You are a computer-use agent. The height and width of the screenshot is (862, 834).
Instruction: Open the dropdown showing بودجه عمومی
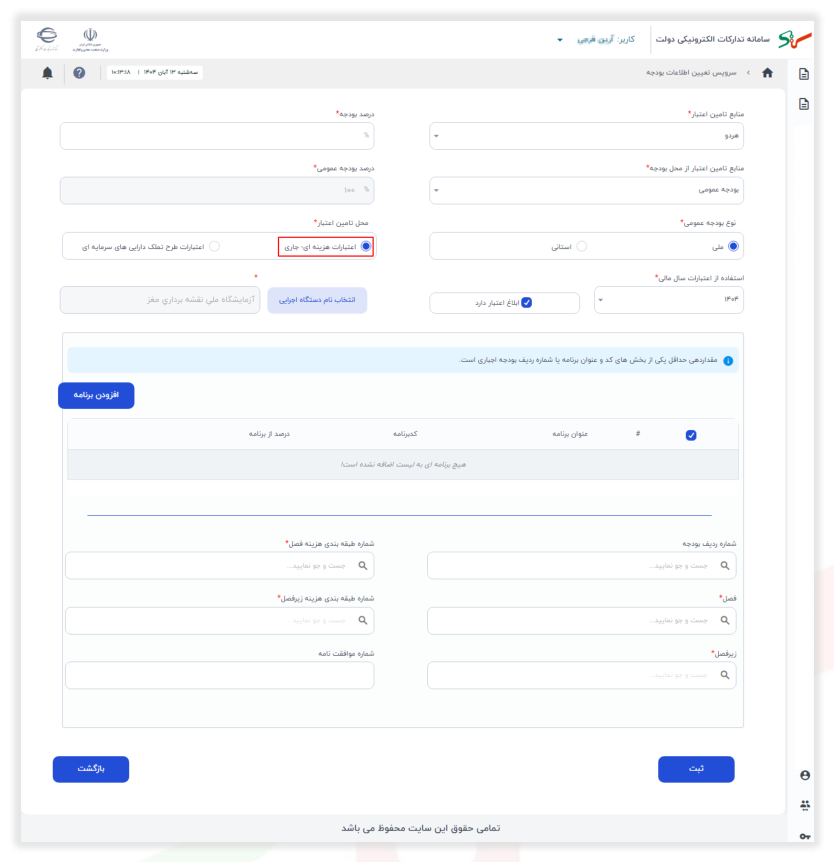point(586,190)
